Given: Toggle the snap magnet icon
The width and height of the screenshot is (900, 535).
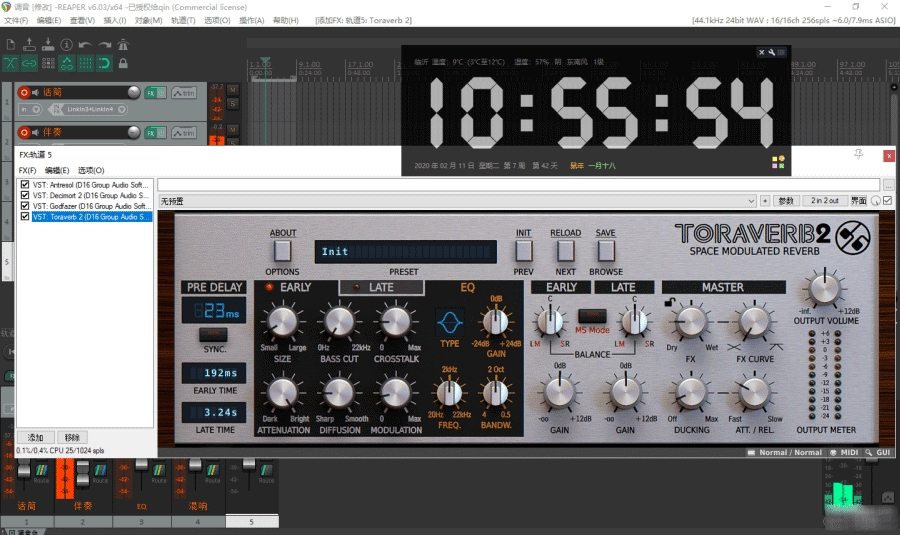Looking at the screenshot, I should pyautogui.click(x=104, y=63).
